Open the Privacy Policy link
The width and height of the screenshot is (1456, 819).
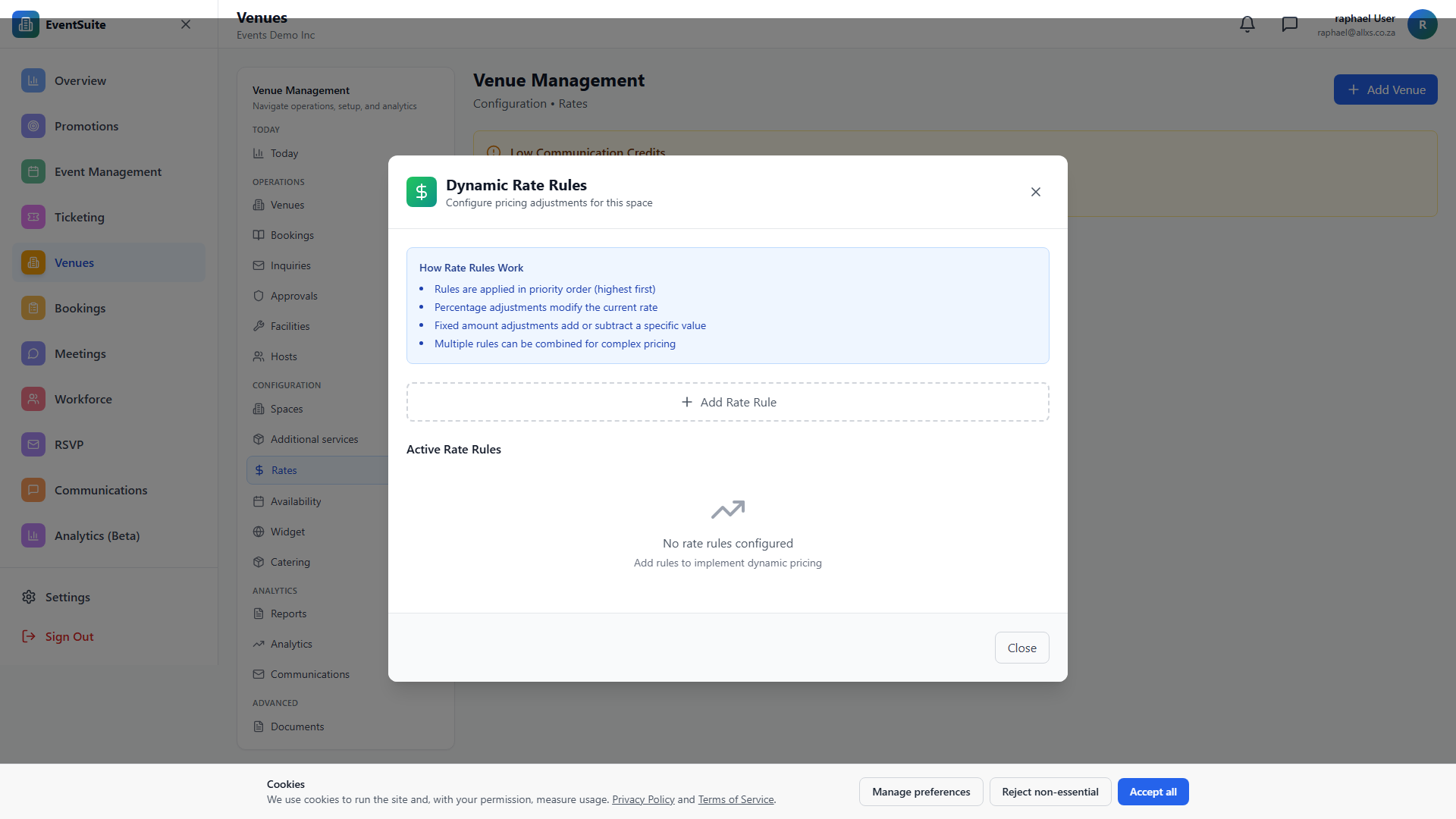click(x=643, y=799)
